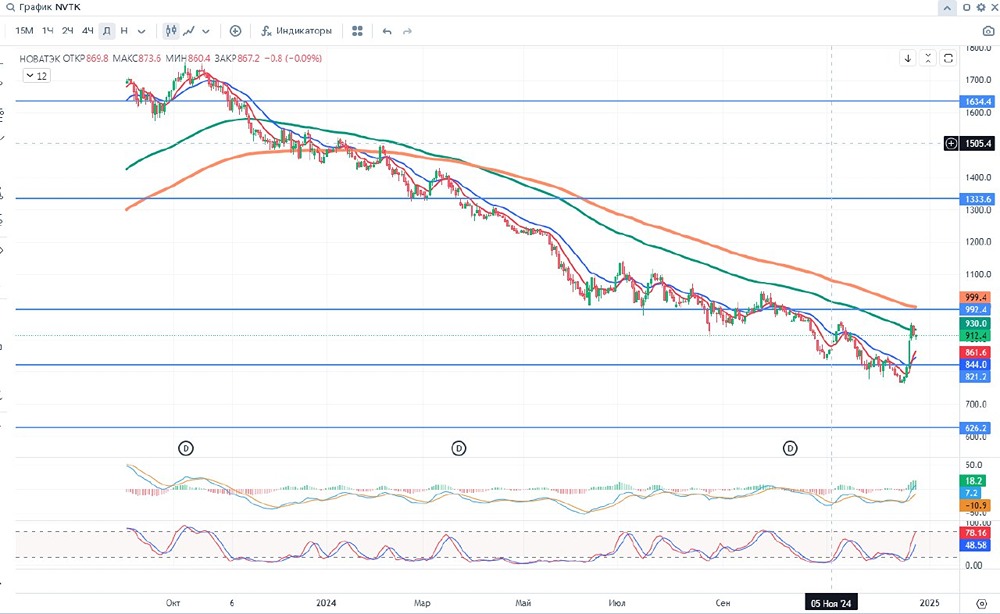1000x614 pixels.
Task: Click the График NVTK title
Action: click(50, 7)
